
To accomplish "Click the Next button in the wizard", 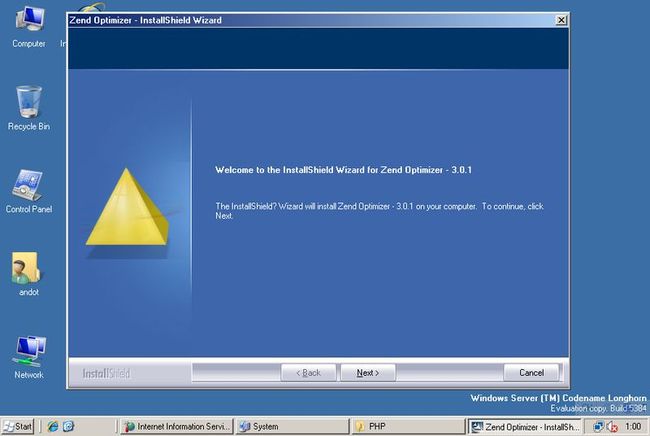I will pyautogui.click(x=368, y=373).
